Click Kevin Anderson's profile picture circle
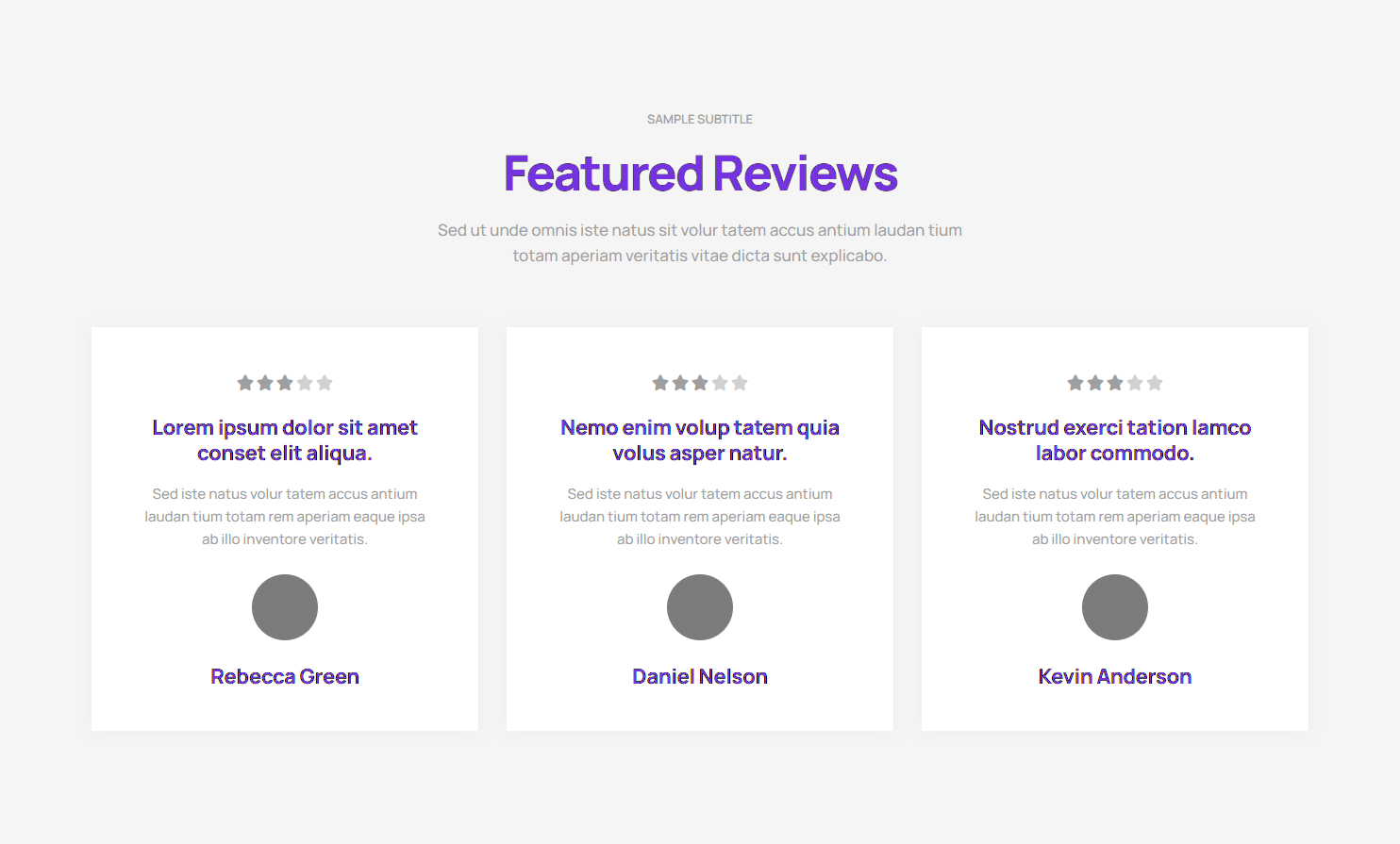1400x844 pixels. [x=1115, y=607]
